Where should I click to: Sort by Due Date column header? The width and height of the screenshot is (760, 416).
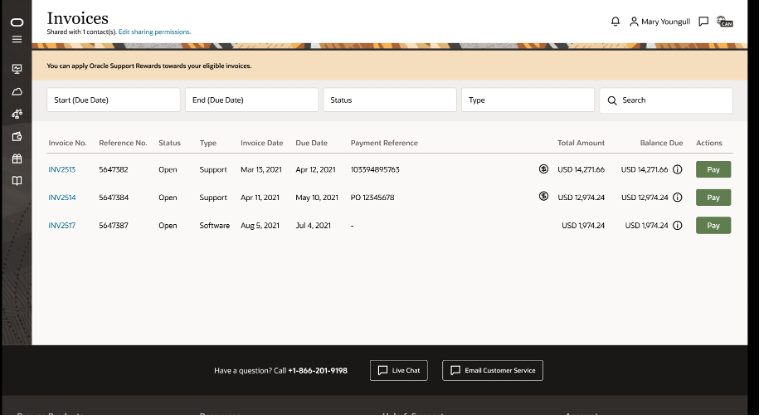pyautogui.click(x=312, y=143)
